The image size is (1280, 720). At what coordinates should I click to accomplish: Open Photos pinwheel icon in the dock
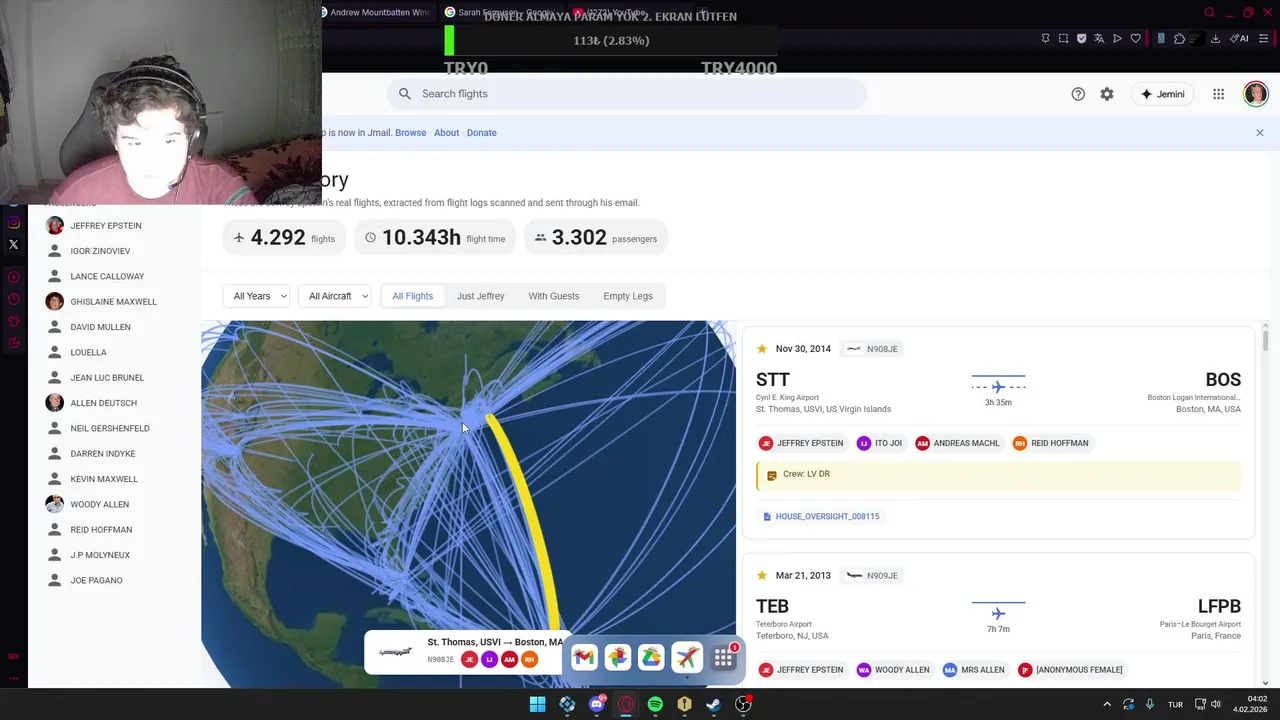618,657
